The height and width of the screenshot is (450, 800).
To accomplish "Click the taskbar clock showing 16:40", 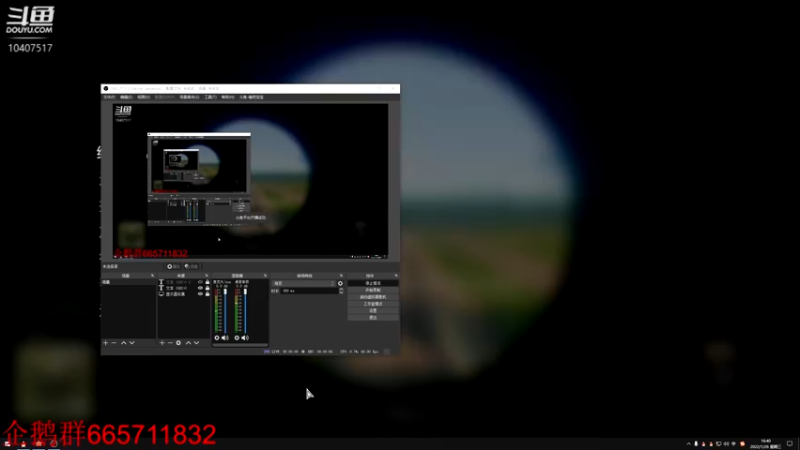I will pos(765,443).
